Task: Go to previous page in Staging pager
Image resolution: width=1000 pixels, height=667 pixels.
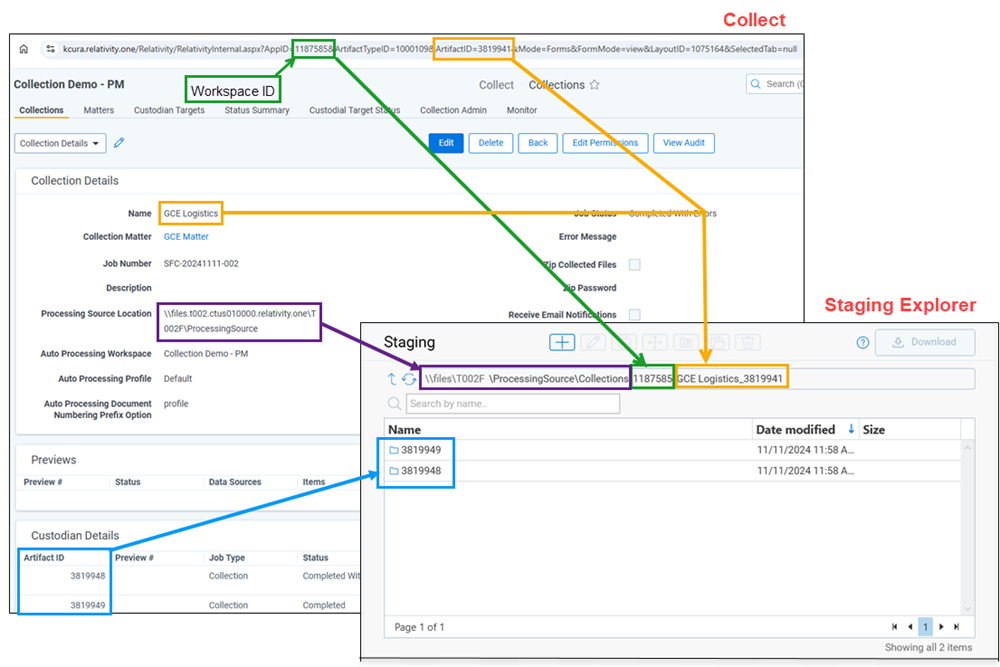Action: [x=910, y=627]
